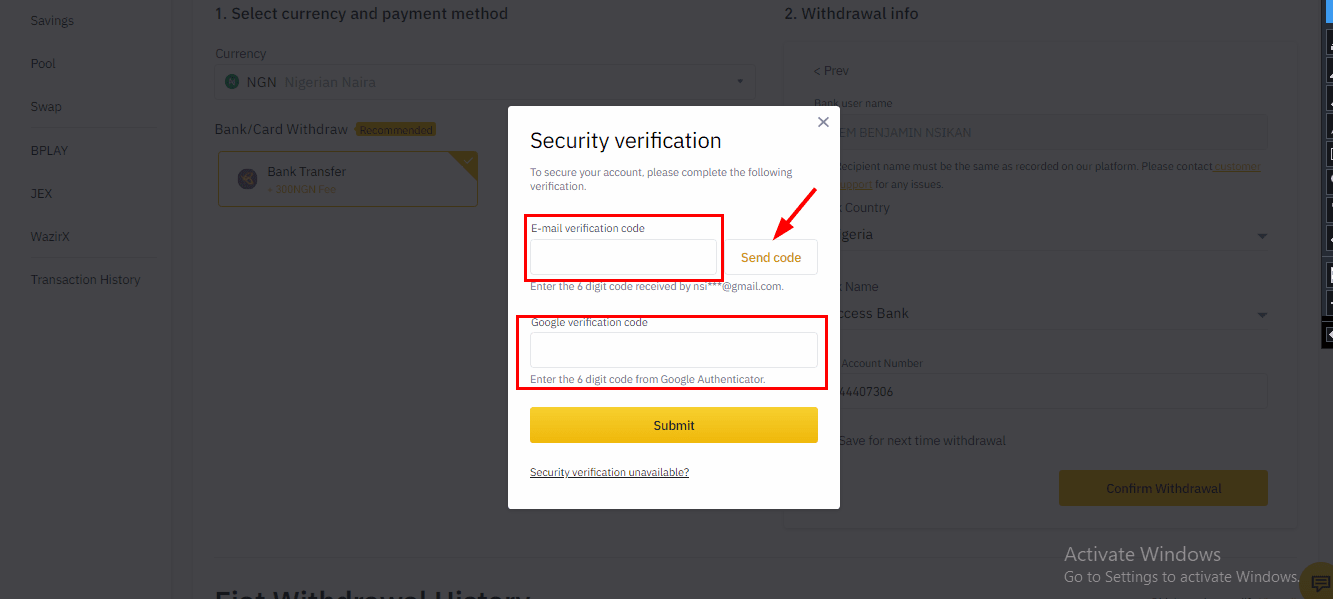
Task: Open Transaction History in the sidebar
Action: click(85, 280)
